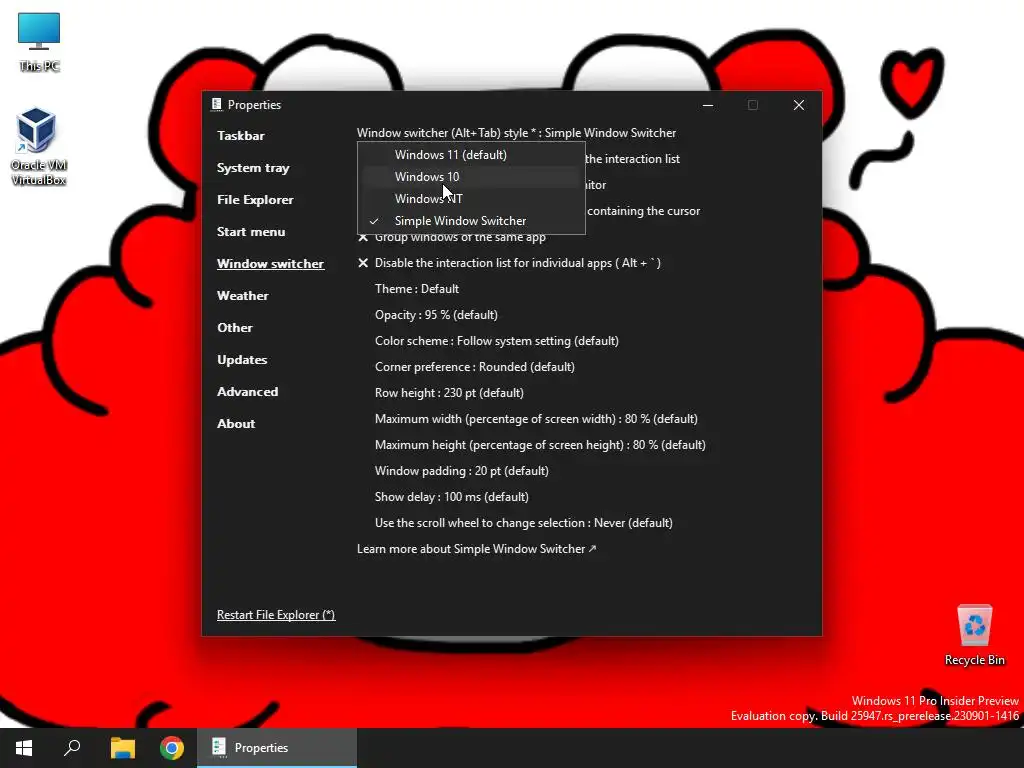Toggle Group windows of the same app
The width and height of the screenshot is (1024, 768).
[452, 238]
